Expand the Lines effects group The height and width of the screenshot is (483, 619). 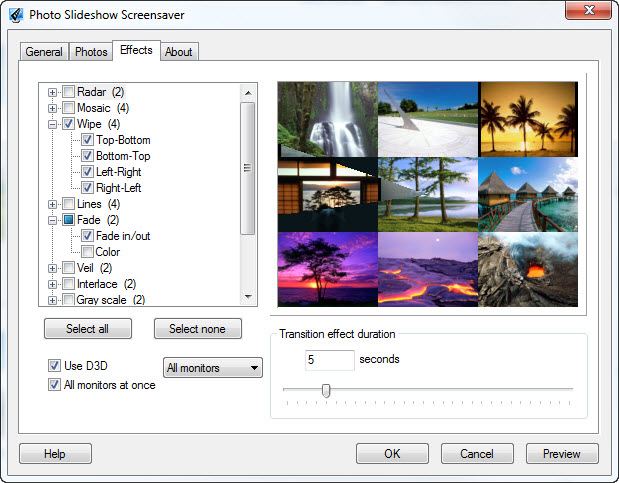click(x=52, y=204)
